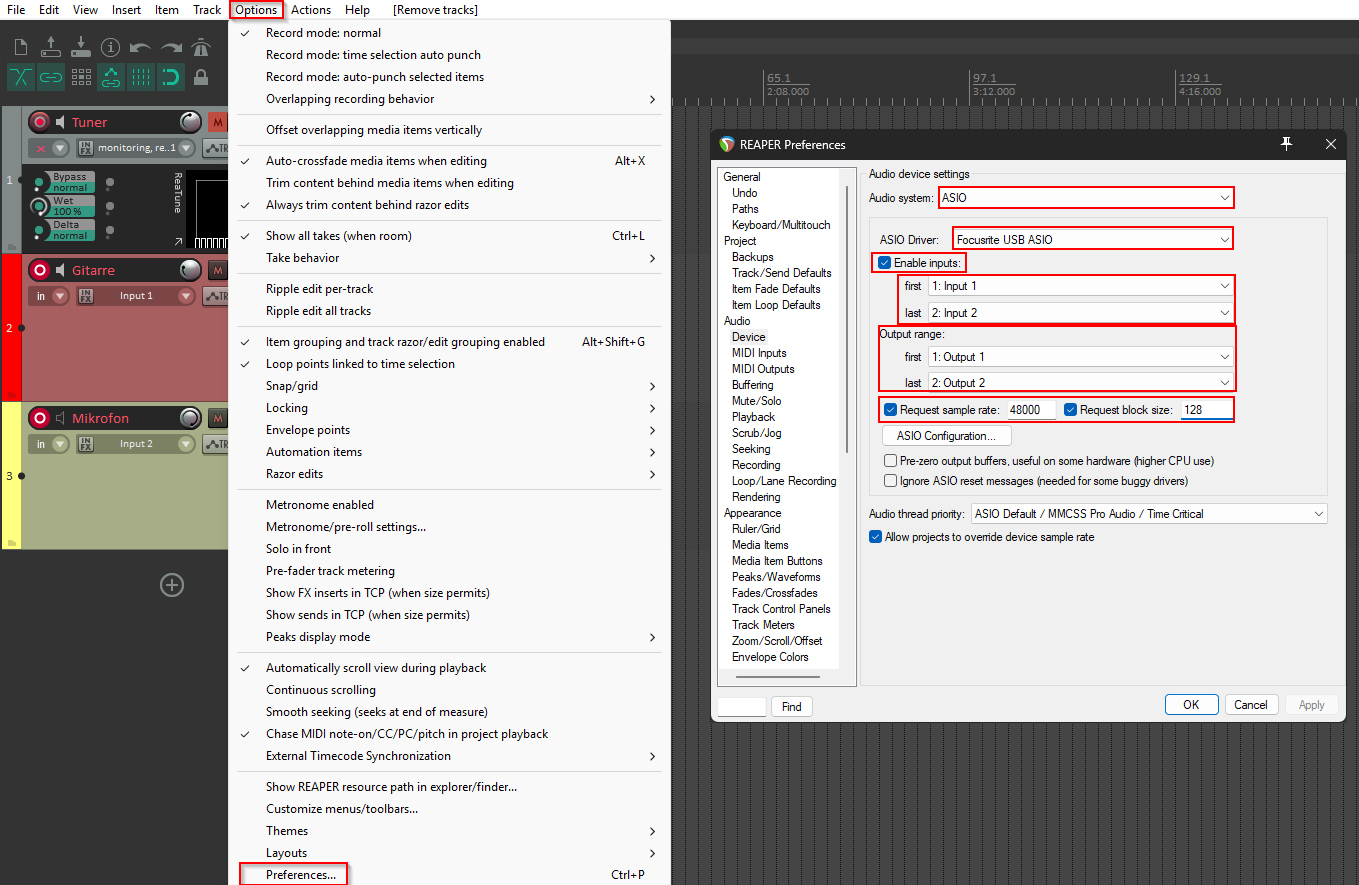Toggle the ripple editing grid icon
Image resolution: width=1359 pixels, height=885 pixels.
click(x=81, y=77)
